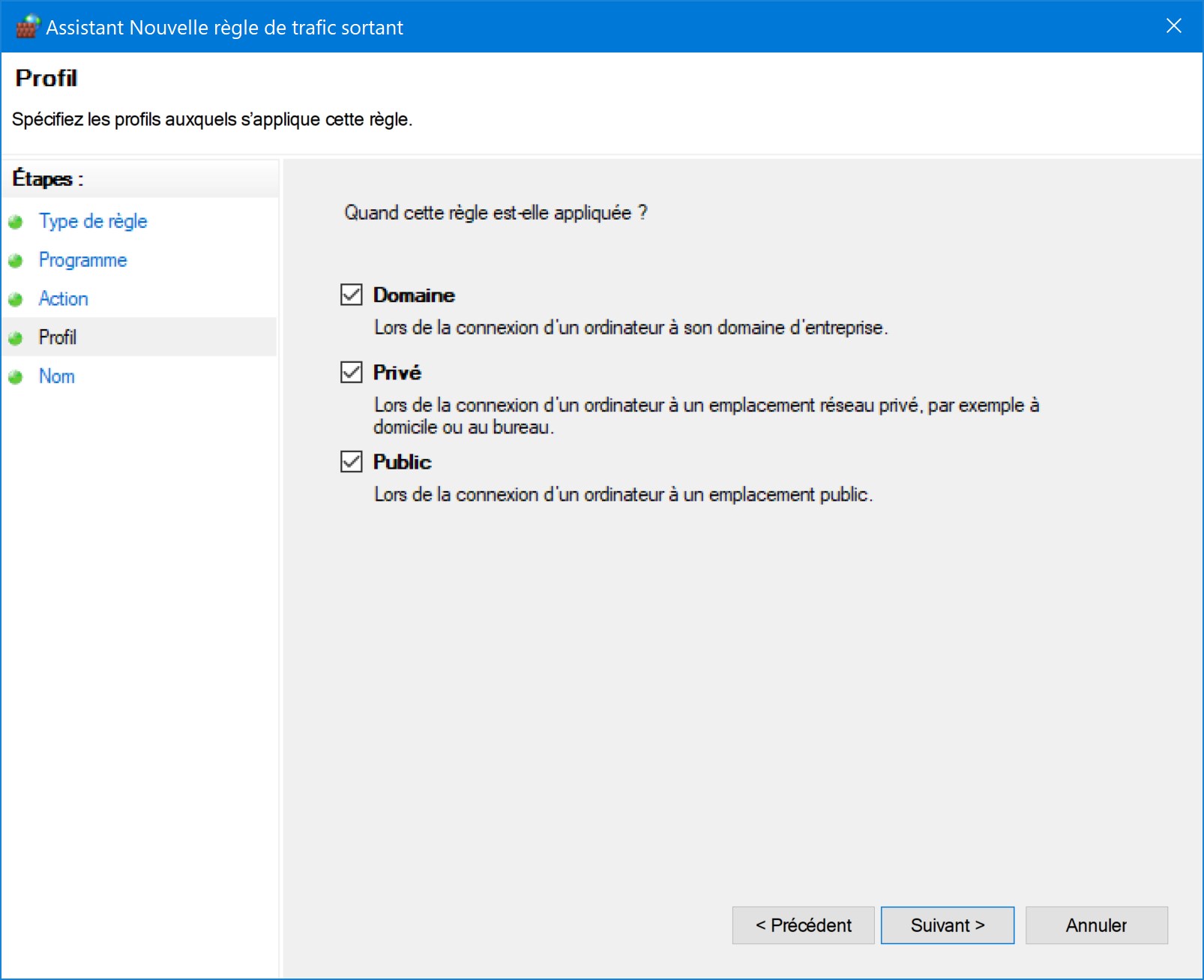This screenshot has width=1204, height=980.
Task: Close the outbound rule wizard window
Action: click(x=1174, y=26)
